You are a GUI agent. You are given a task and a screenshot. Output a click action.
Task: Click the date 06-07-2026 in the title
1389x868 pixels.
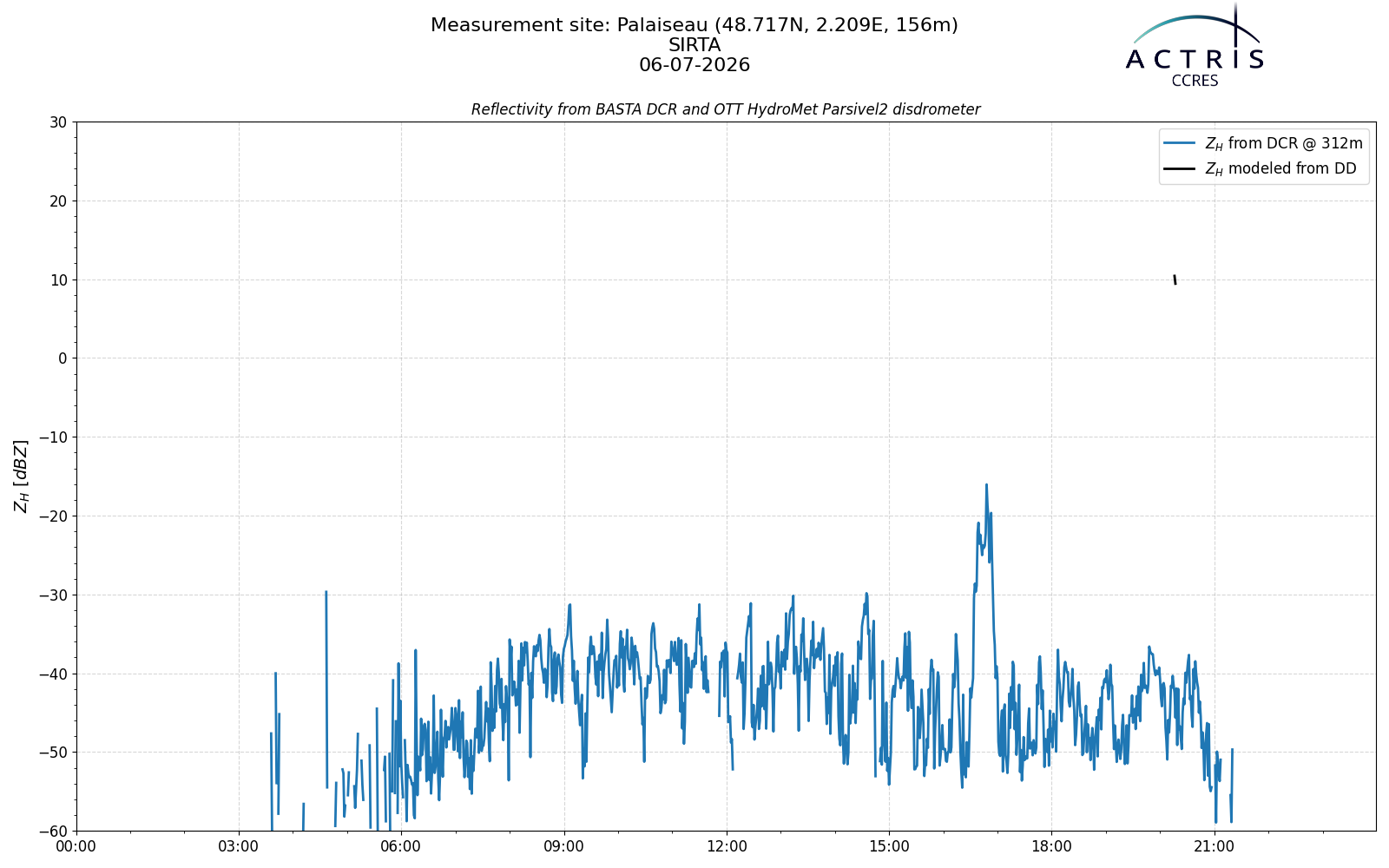694,65
